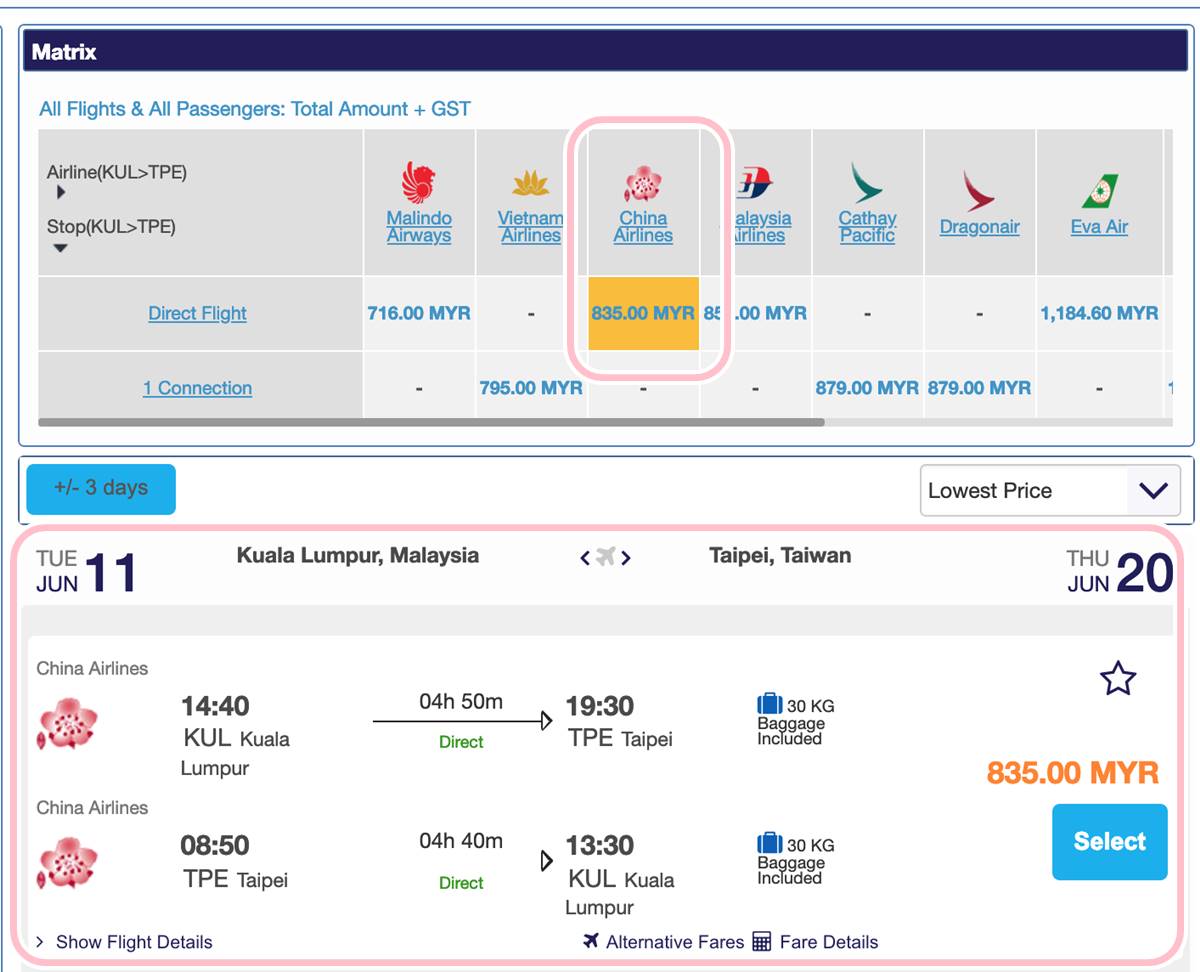Click the Eva Air logo icon
Screen dimensions: 1200x972
click(1099, 190)
